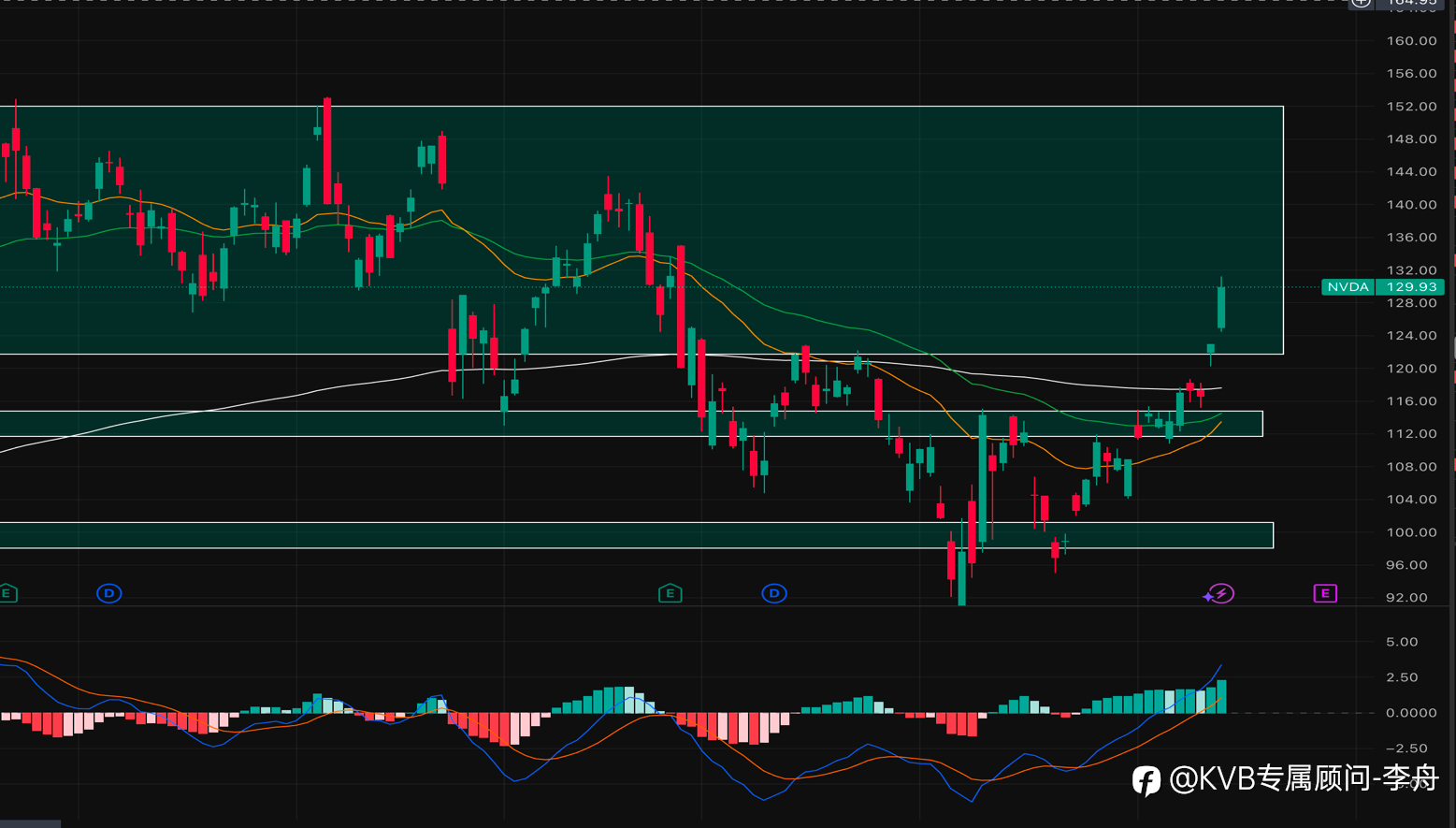Click the plus icon atop the price axis

click(1361, 3)
